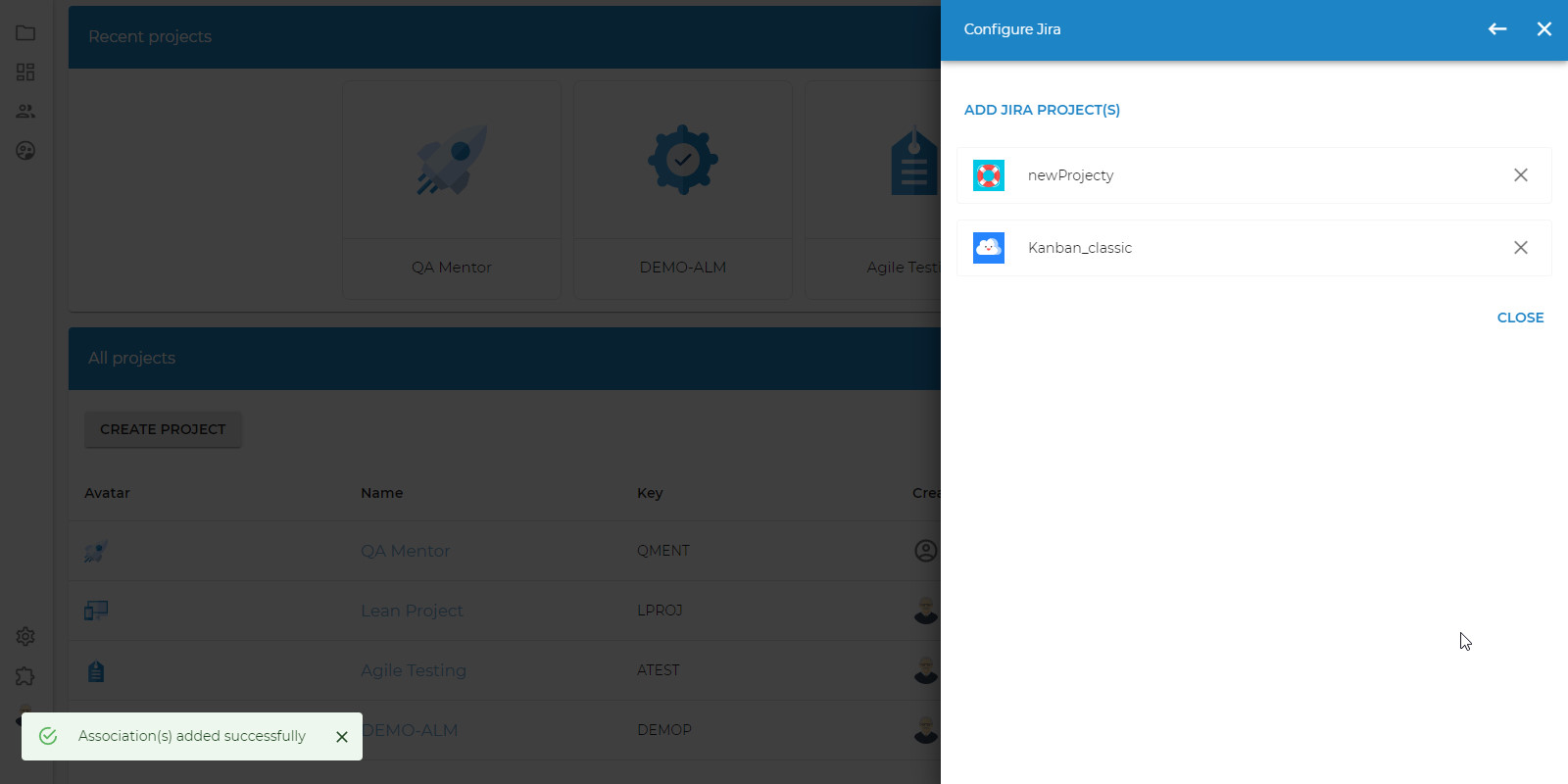The height and width of the screenshot is (784, 1568).
Task: Close the Configure Jira panel
Action: pyautogui.click(x=1544, y=29)
